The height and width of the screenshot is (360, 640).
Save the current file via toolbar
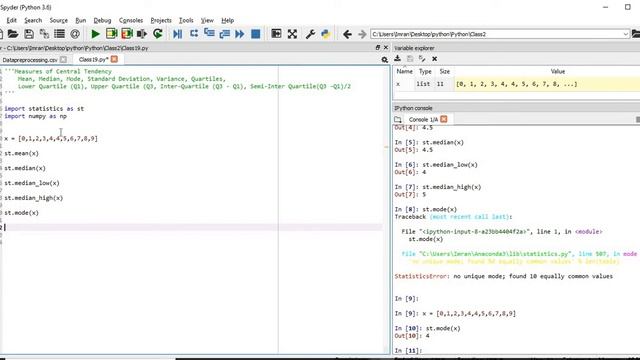coord(29,34)
